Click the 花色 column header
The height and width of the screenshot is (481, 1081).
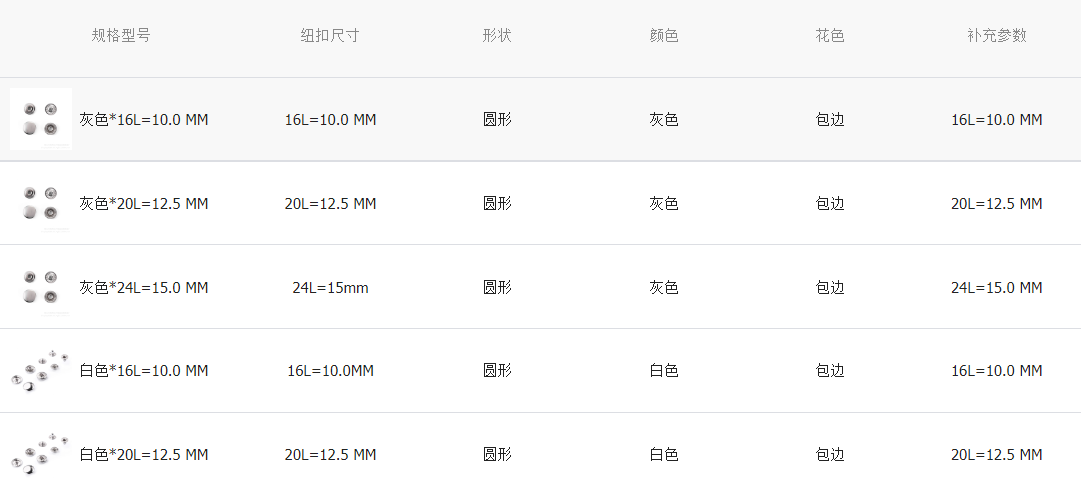pos(830,35)
